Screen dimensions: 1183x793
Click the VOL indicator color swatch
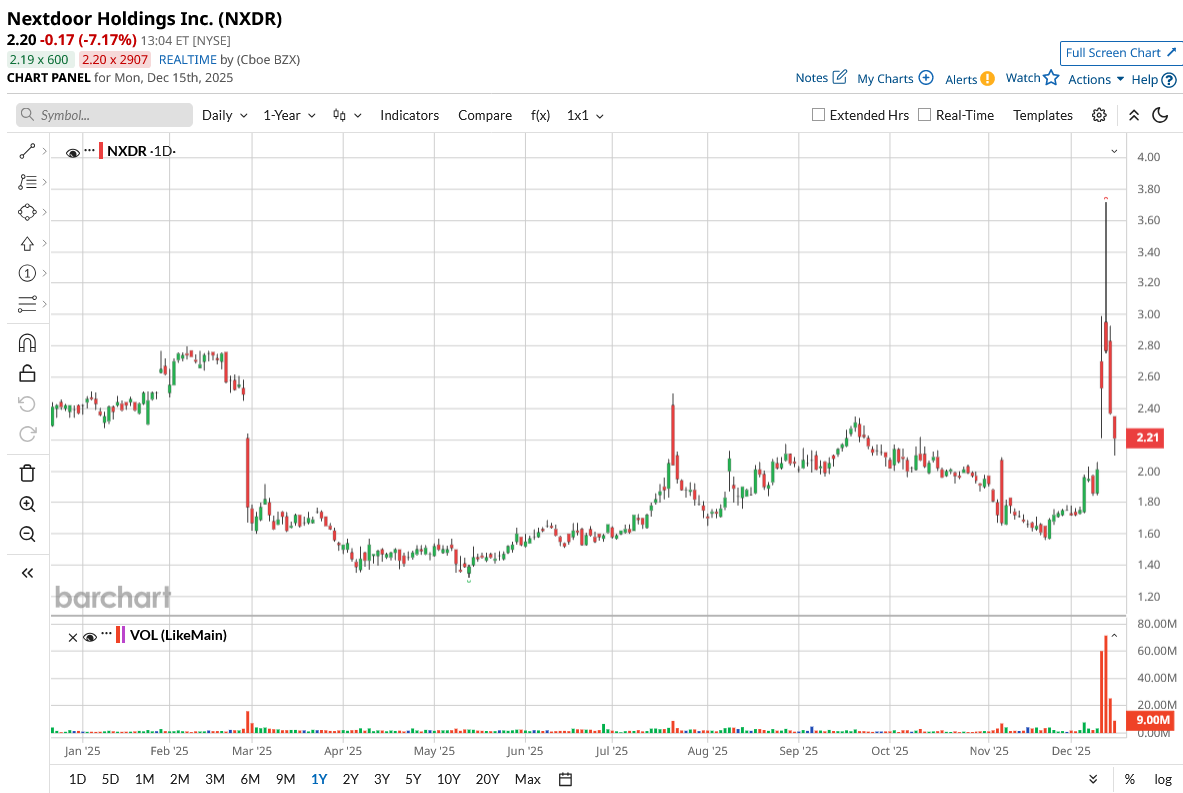pos(121,635)
